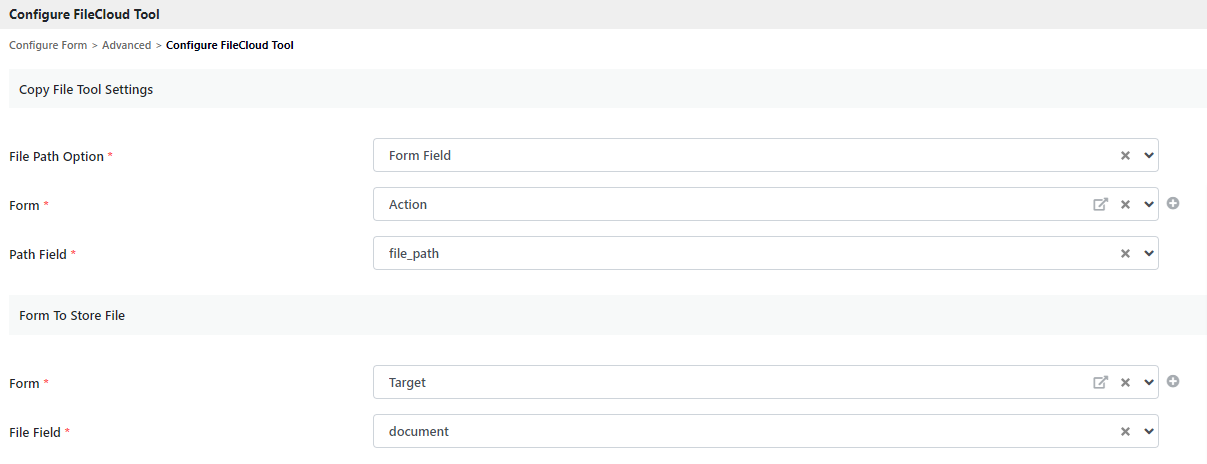This screenshot has height=464, width=1207.
Task: Open the Action form via external-link icon
Action: pyautogui.click(x=1100, y=205)
